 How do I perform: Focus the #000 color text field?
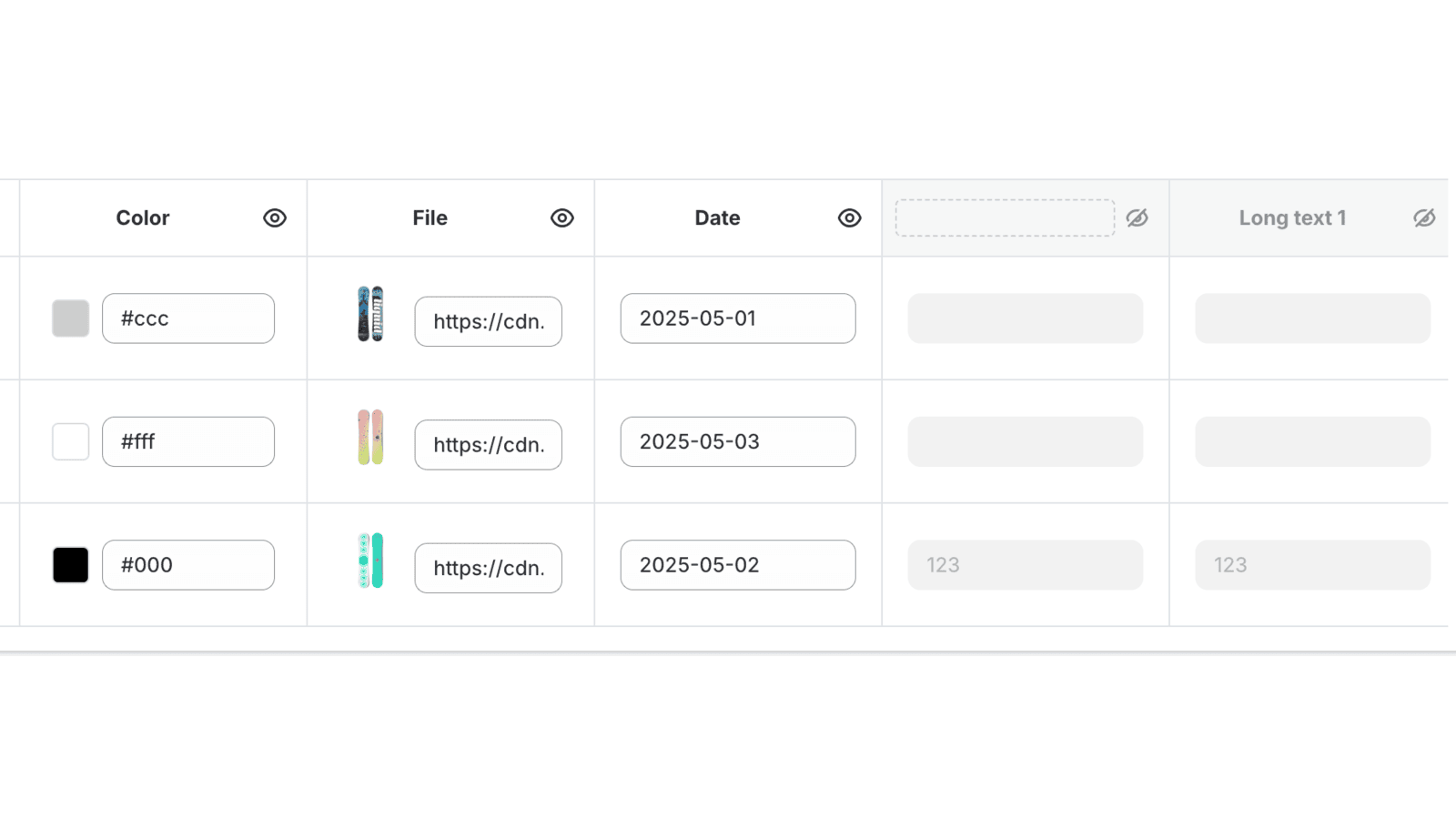(188, 565)
